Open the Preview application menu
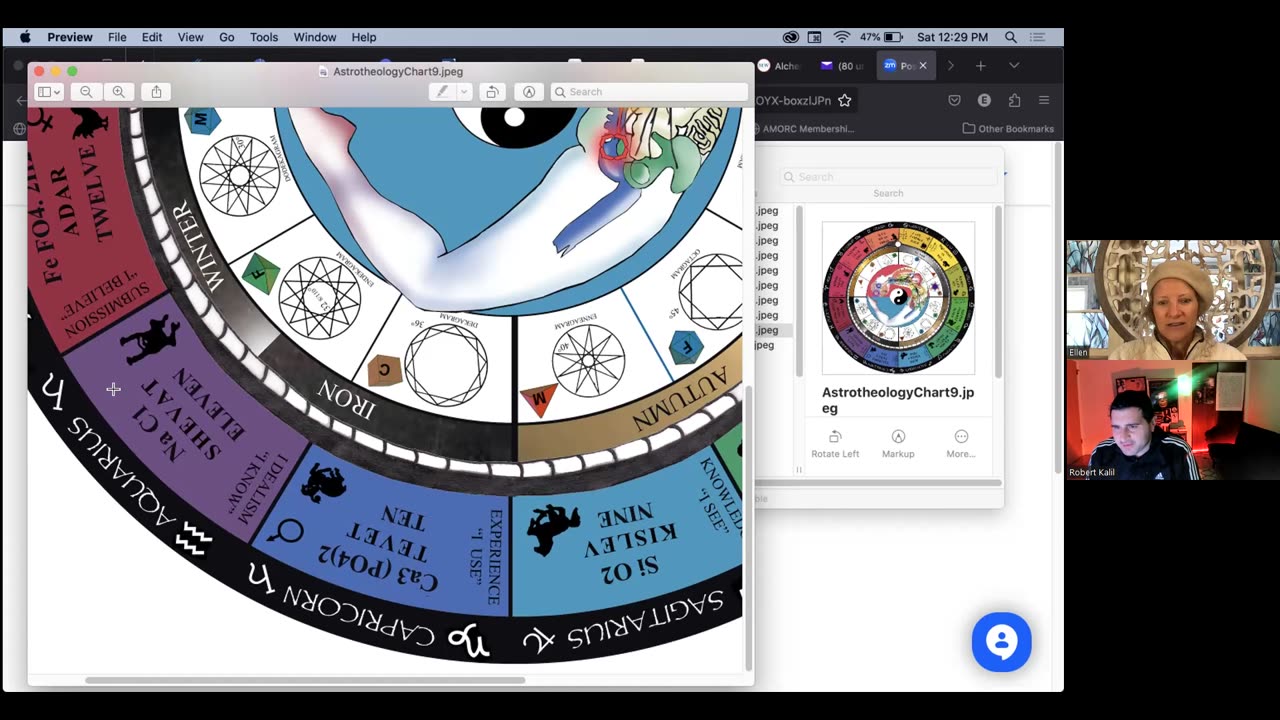Viewport: 1280px width, 720px height. click(x=70, y=37)
